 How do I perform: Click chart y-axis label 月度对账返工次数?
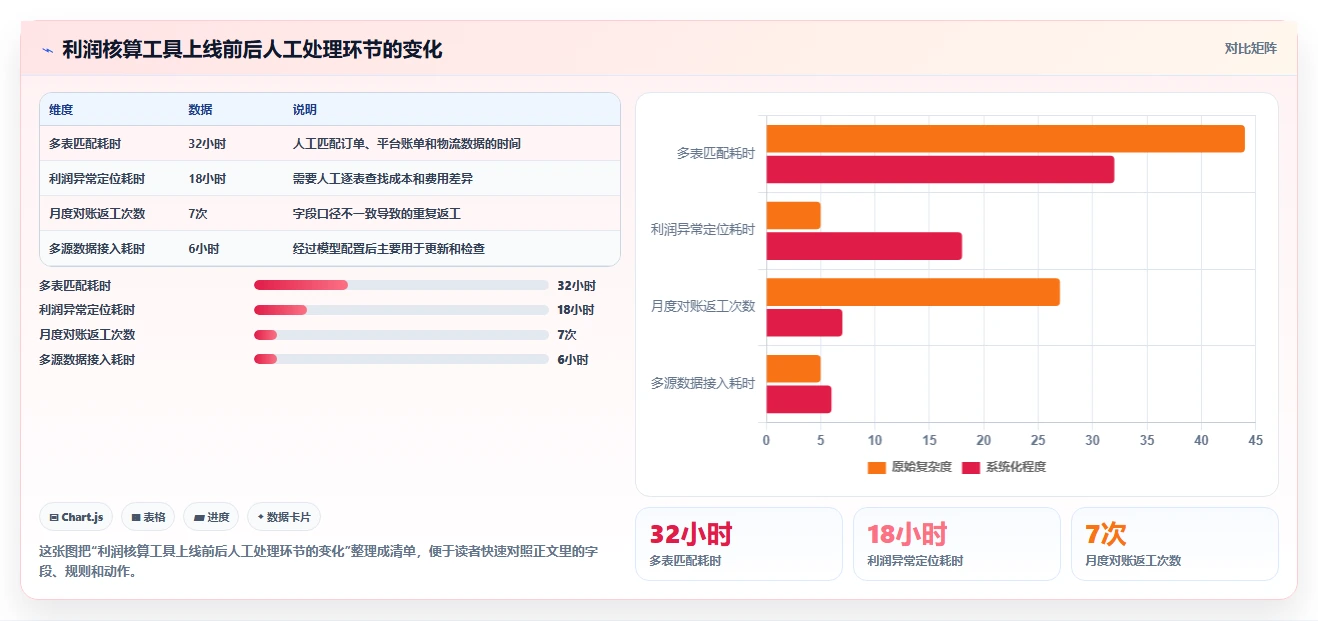click(704, 307)
